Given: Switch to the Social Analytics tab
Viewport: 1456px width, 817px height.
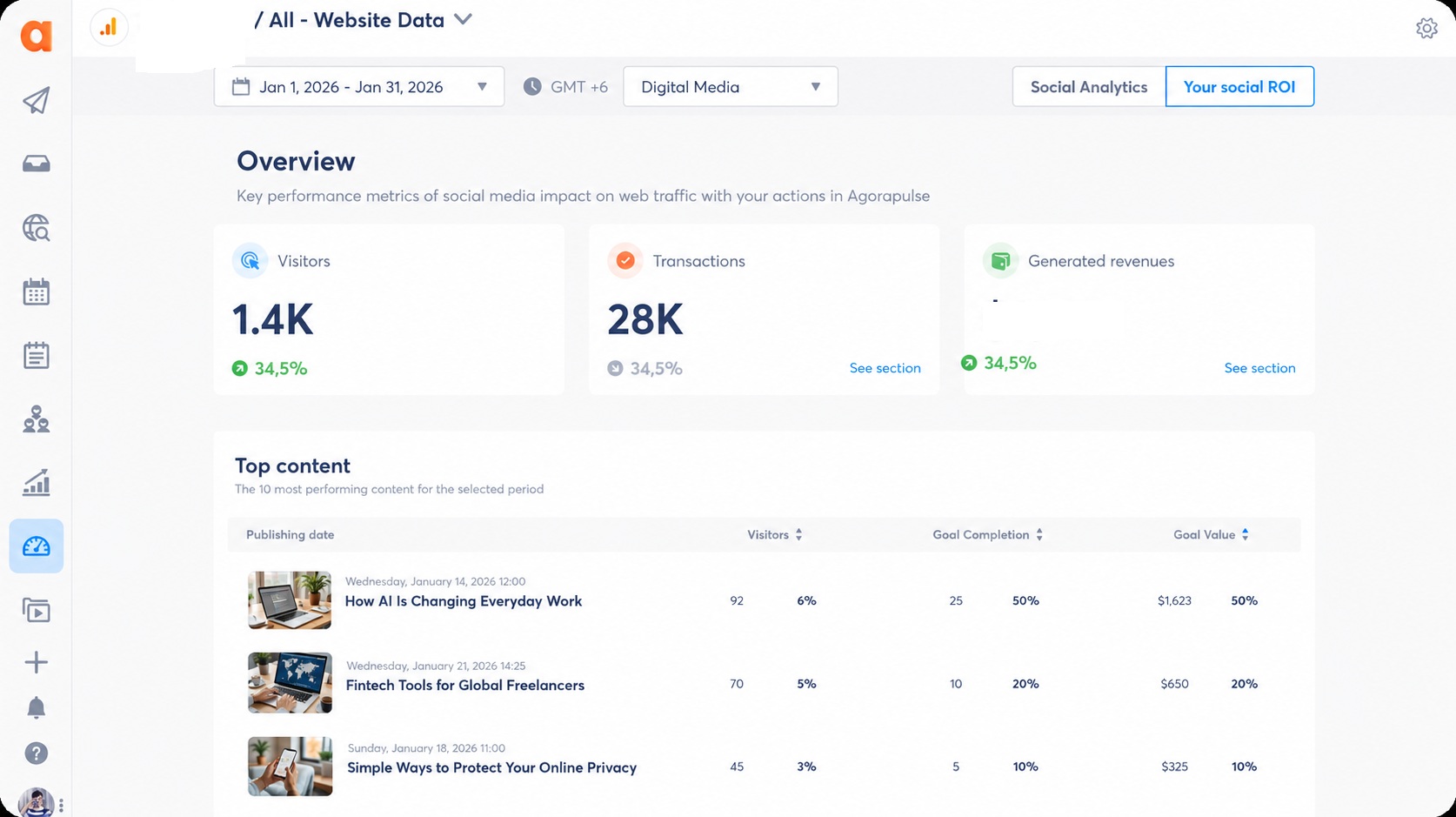Looking at the screenshot, I should point(1089,87).
